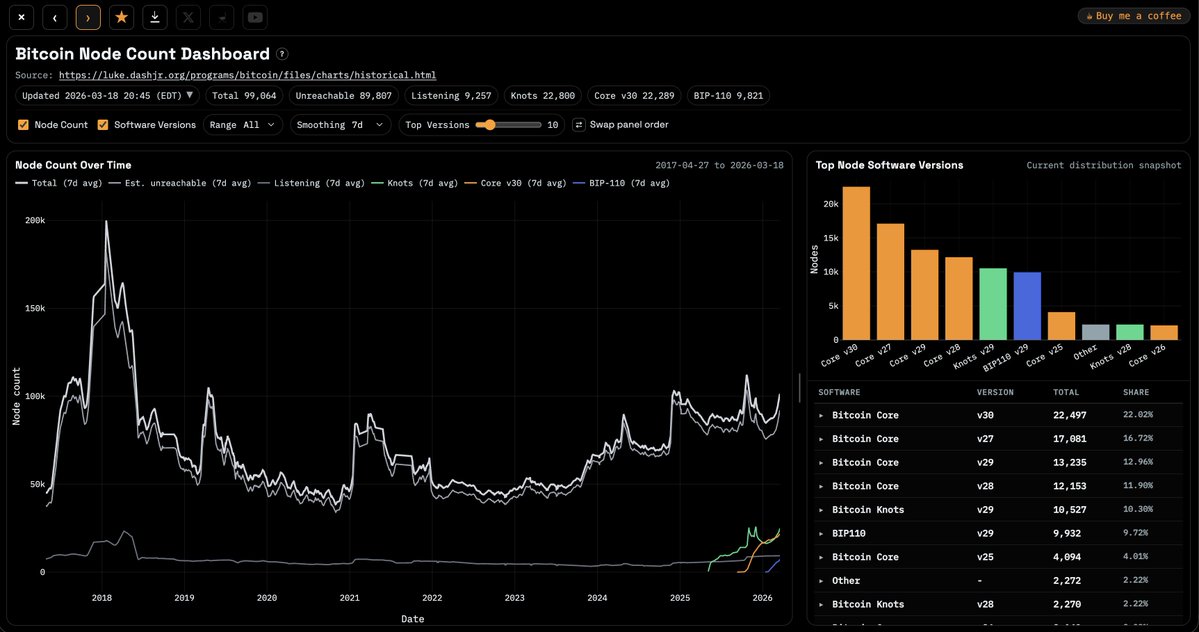Go to the previous chart arrow

(54, 17)
